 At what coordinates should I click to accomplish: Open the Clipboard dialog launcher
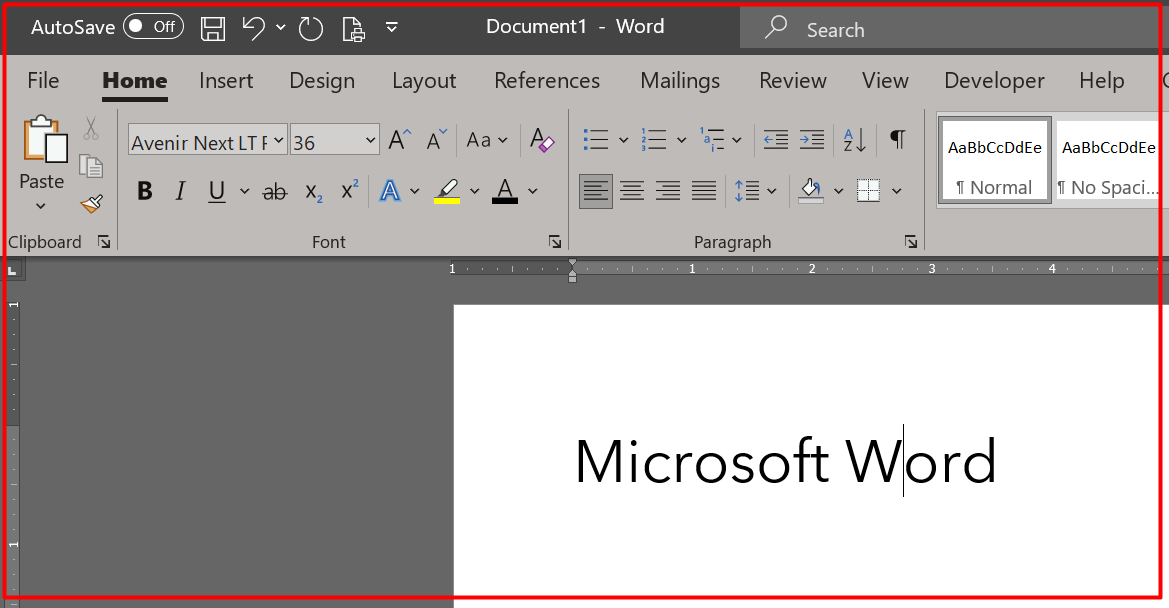(104, 241)
